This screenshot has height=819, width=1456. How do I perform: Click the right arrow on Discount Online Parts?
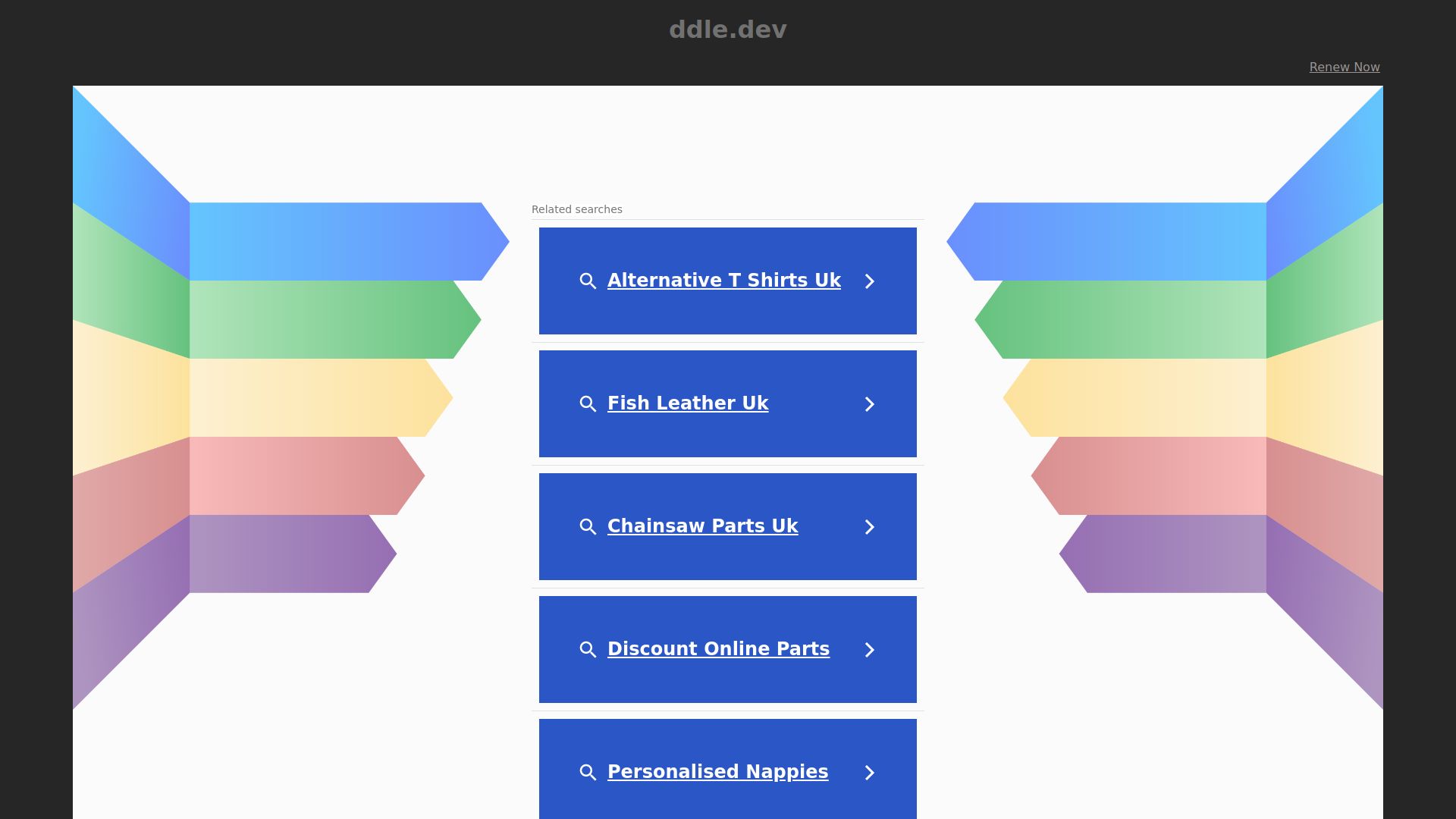tap(870, 650)
